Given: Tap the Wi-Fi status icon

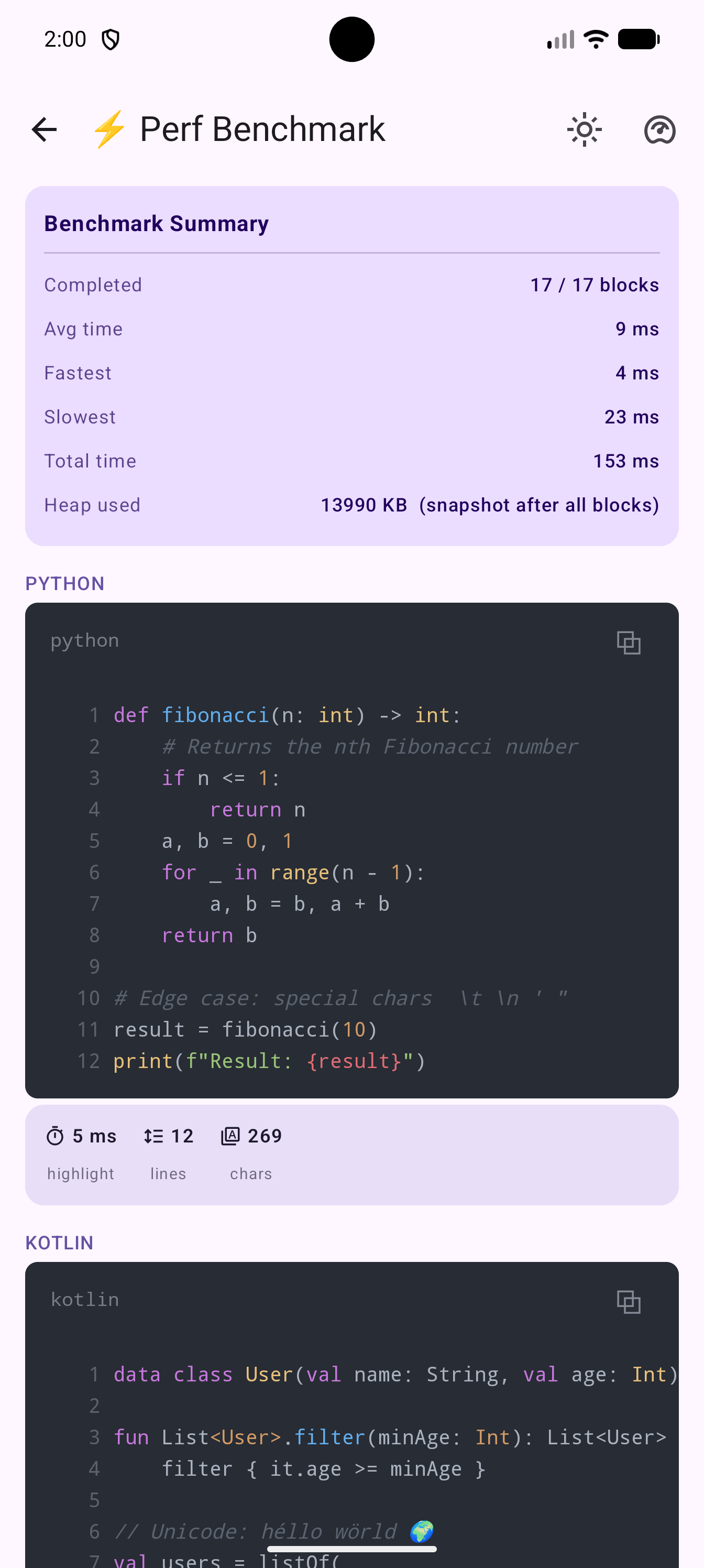Looking at the screenshot, I should pos(596,39).
